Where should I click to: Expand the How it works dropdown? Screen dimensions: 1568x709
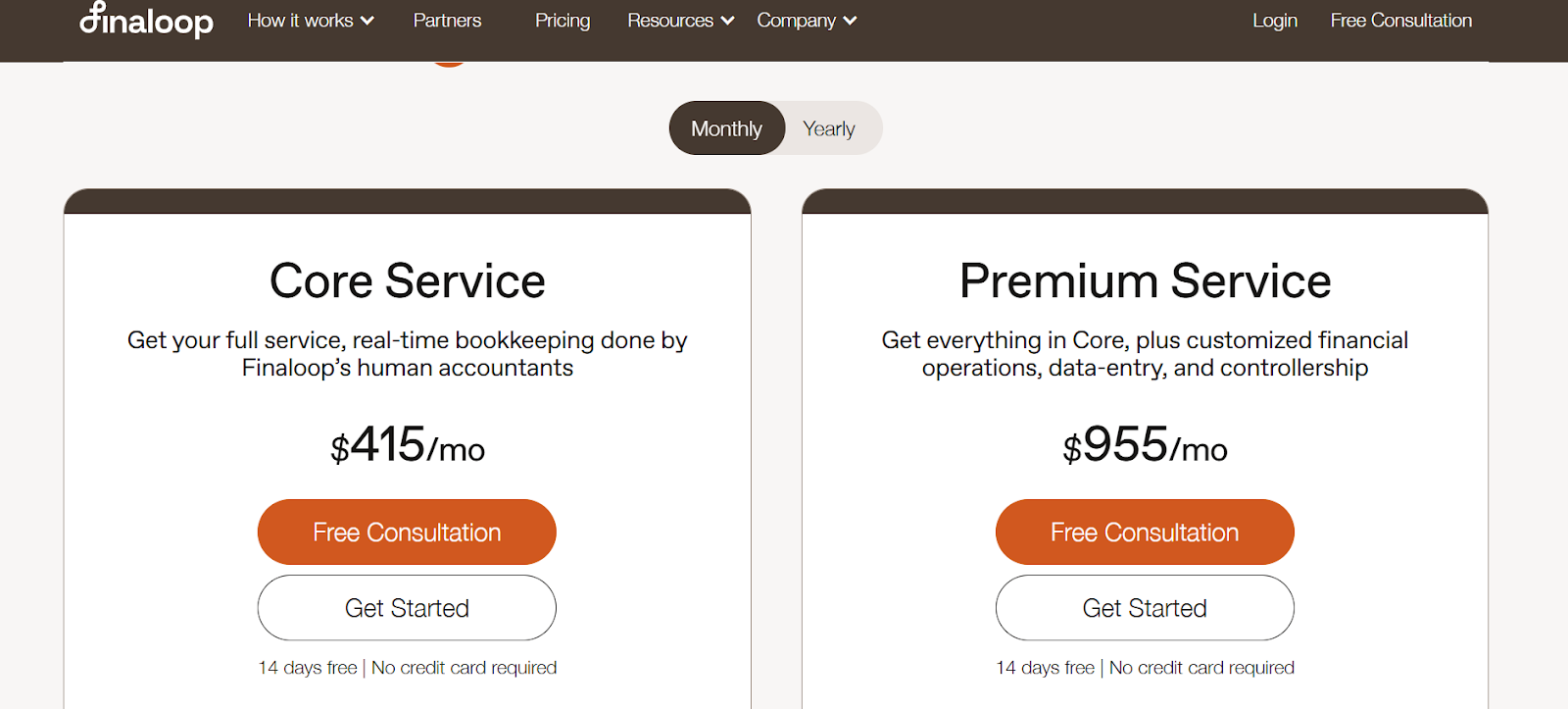point(310,21)
